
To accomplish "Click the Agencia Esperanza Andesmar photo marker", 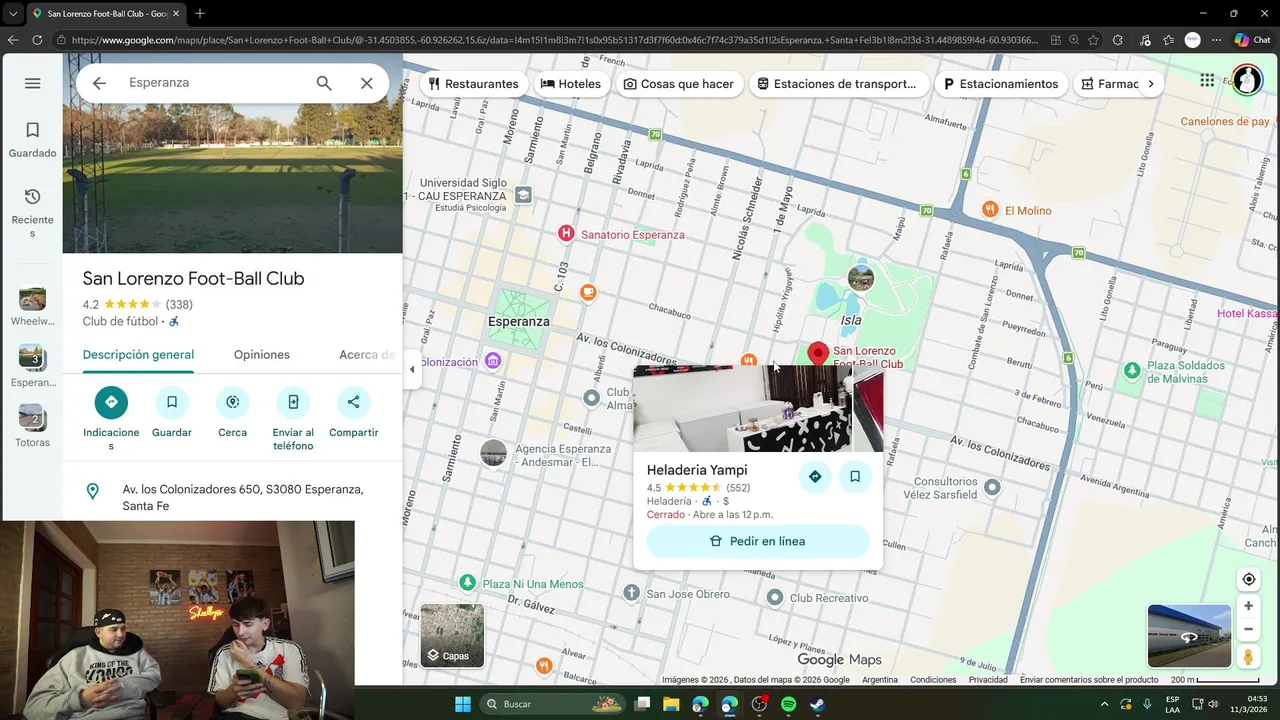I will (493, 453).
